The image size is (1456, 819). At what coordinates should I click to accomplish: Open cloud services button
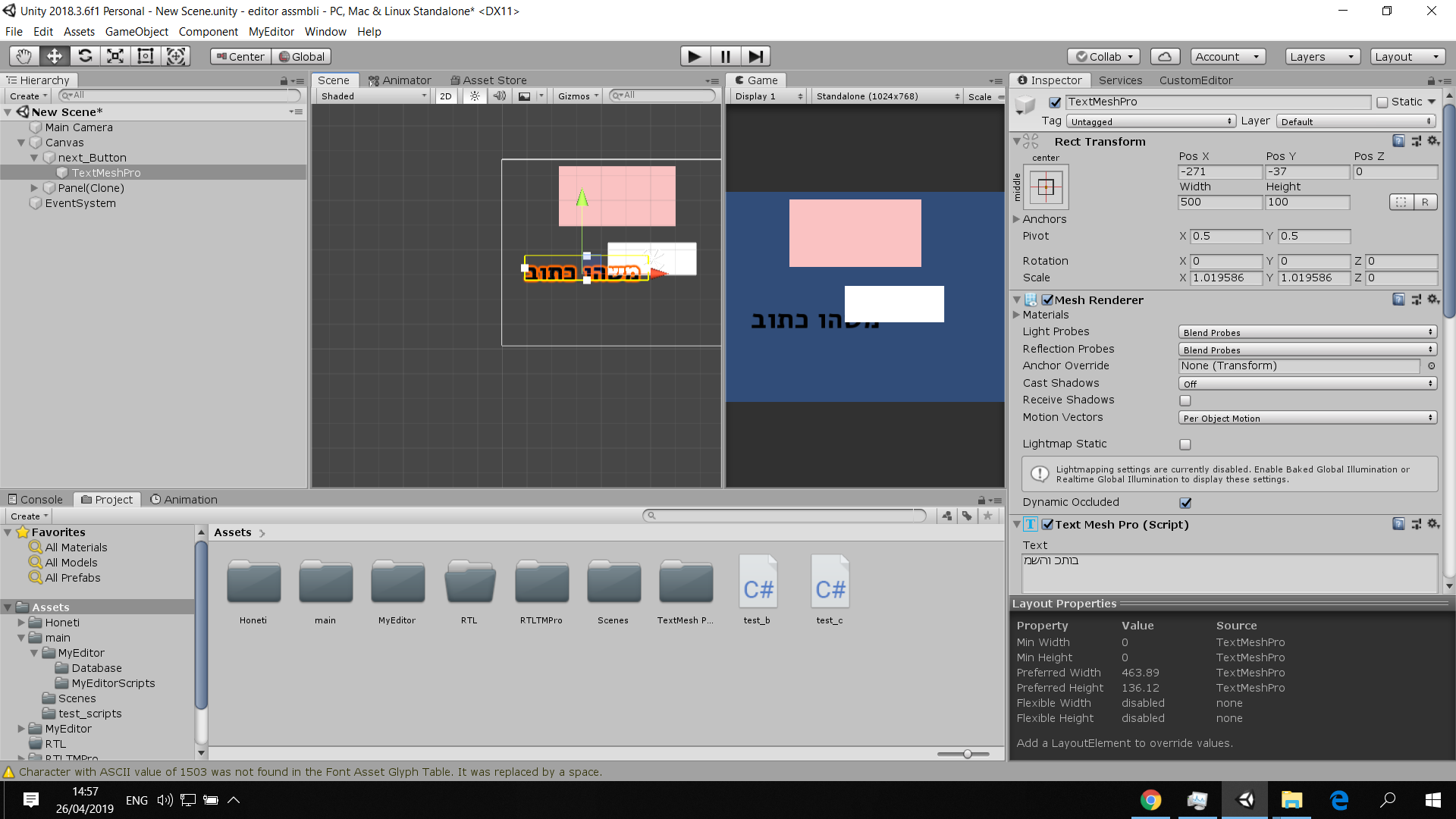(x=1165, y=56)
